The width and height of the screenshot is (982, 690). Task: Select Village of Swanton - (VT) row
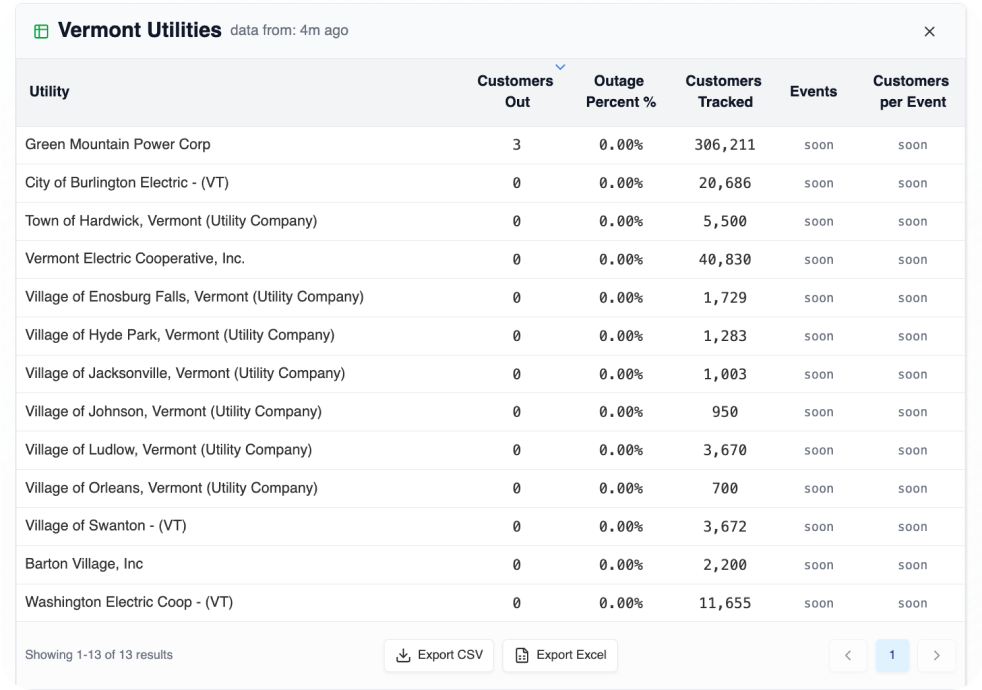pyautogui.click(x=106, y=526)
